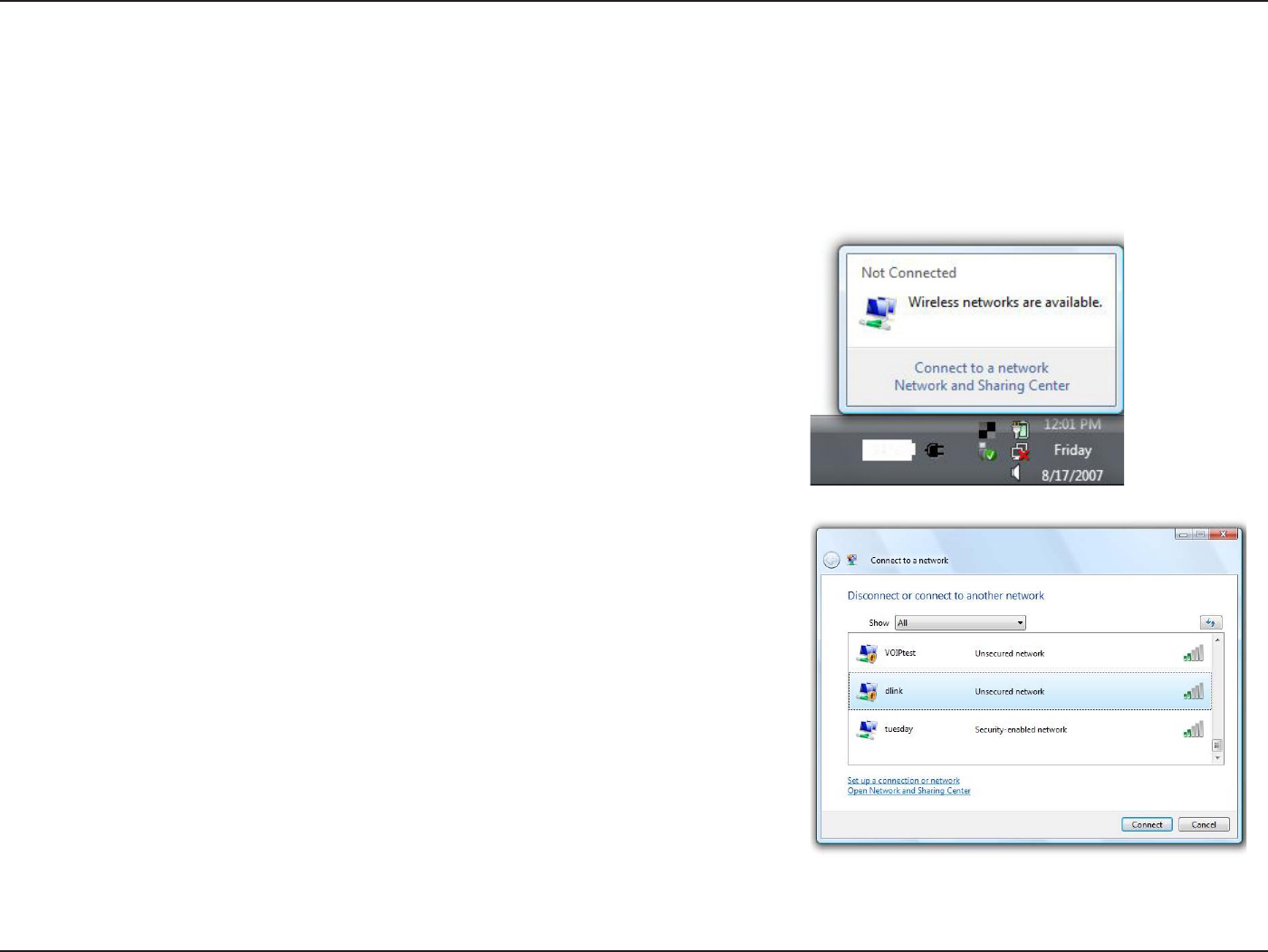The height and width of the screenshot is (952, 1268).
Task: Click the tuesday network icon
Action: (867, 729)
